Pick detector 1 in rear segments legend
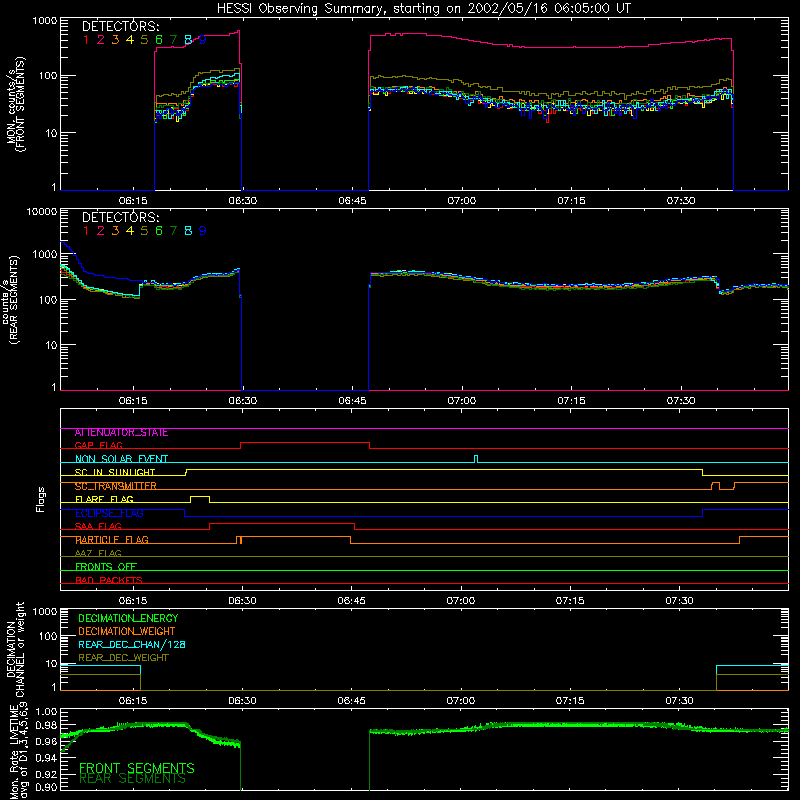Screen dimensions: 800x800 tap(86, 231)
